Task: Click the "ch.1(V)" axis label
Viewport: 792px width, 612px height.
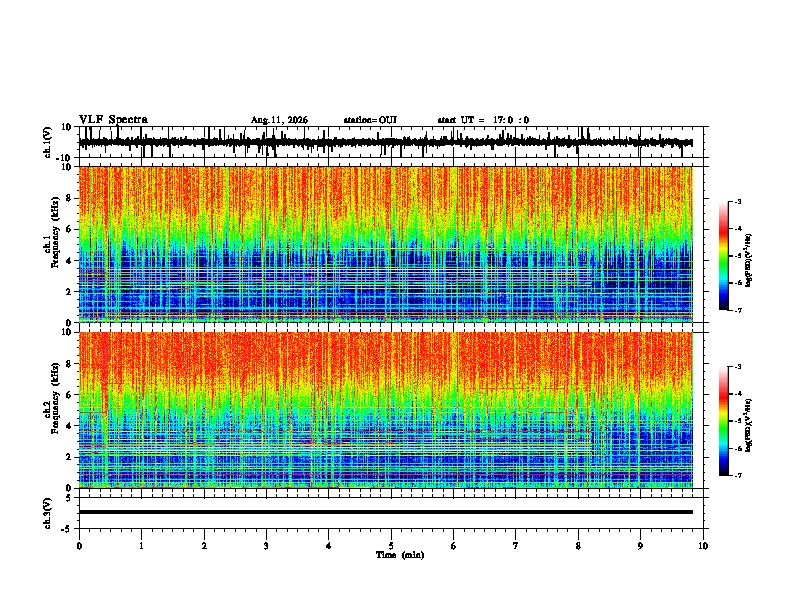Action: click(48, 142)
